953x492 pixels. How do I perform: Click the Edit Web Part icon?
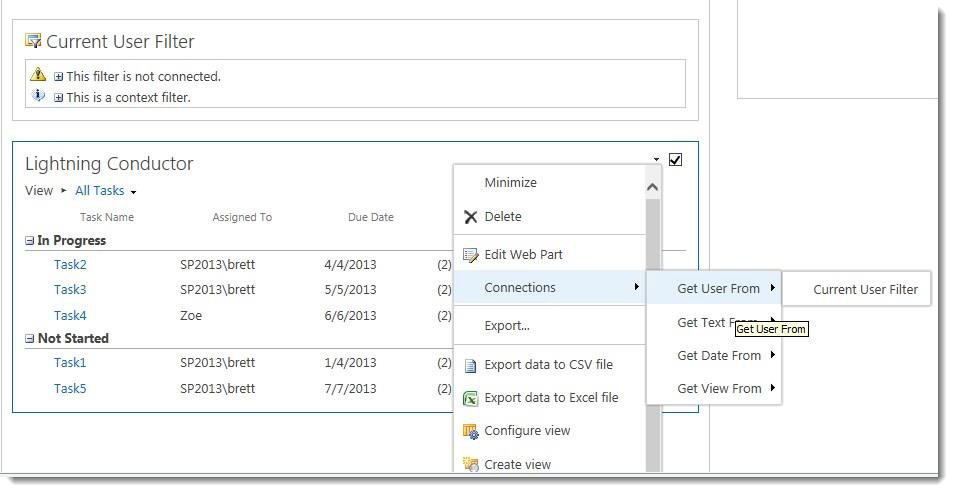pos(470,255)
